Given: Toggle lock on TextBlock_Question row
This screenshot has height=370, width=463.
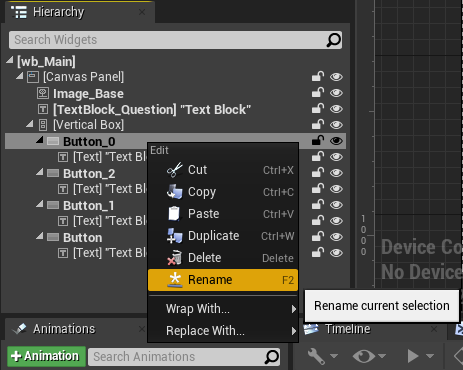Looking at the screenshot, I should click(x=318, y=109).
